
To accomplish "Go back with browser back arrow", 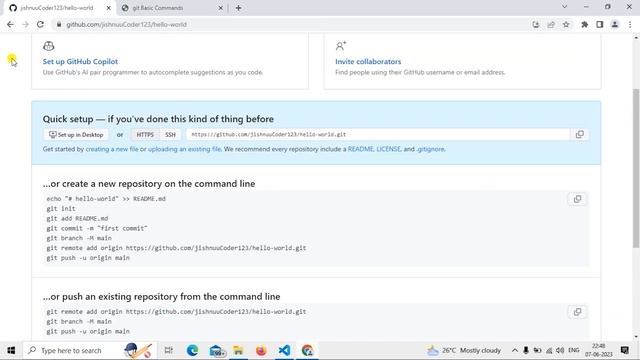I will pos(10,24).
